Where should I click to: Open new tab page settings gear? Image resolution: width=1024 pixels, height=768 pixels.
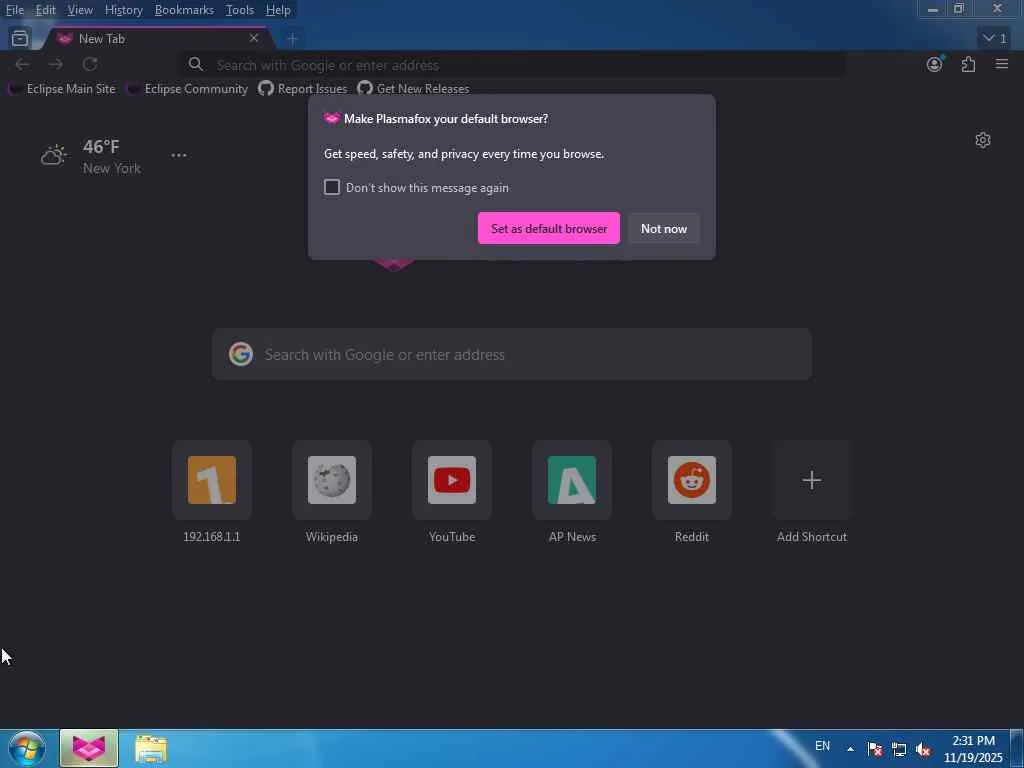tap(983, 140)
